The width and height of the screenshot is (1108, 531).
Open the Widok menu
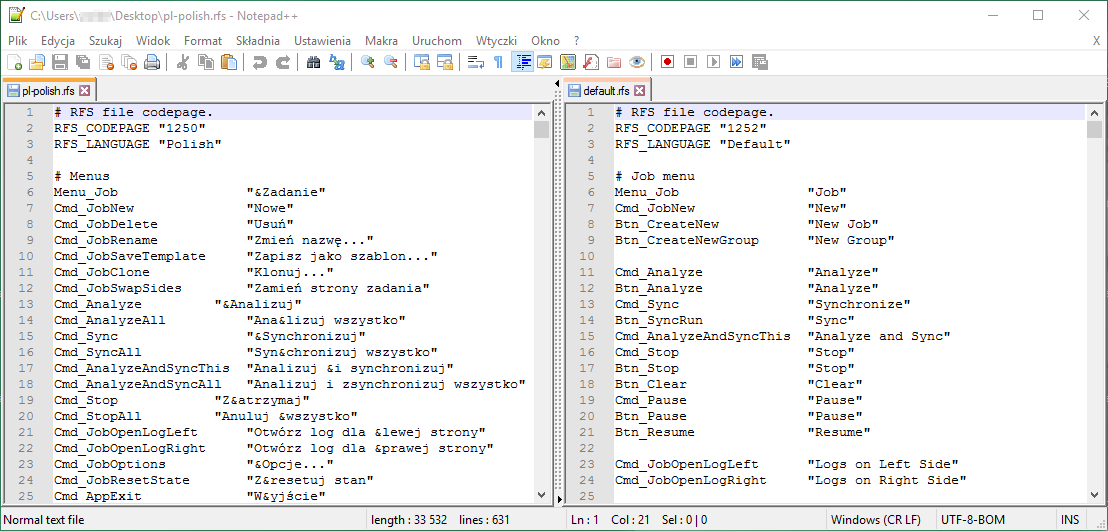pyautogui.click(x=153, y=41)
